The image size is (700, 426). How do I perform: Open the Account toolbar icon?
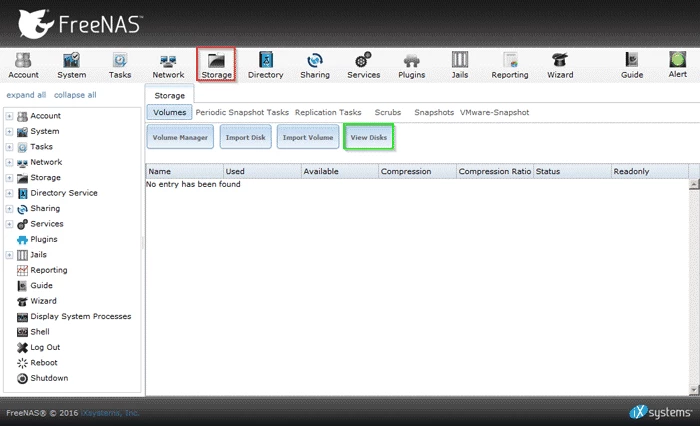tap(23, 65)
